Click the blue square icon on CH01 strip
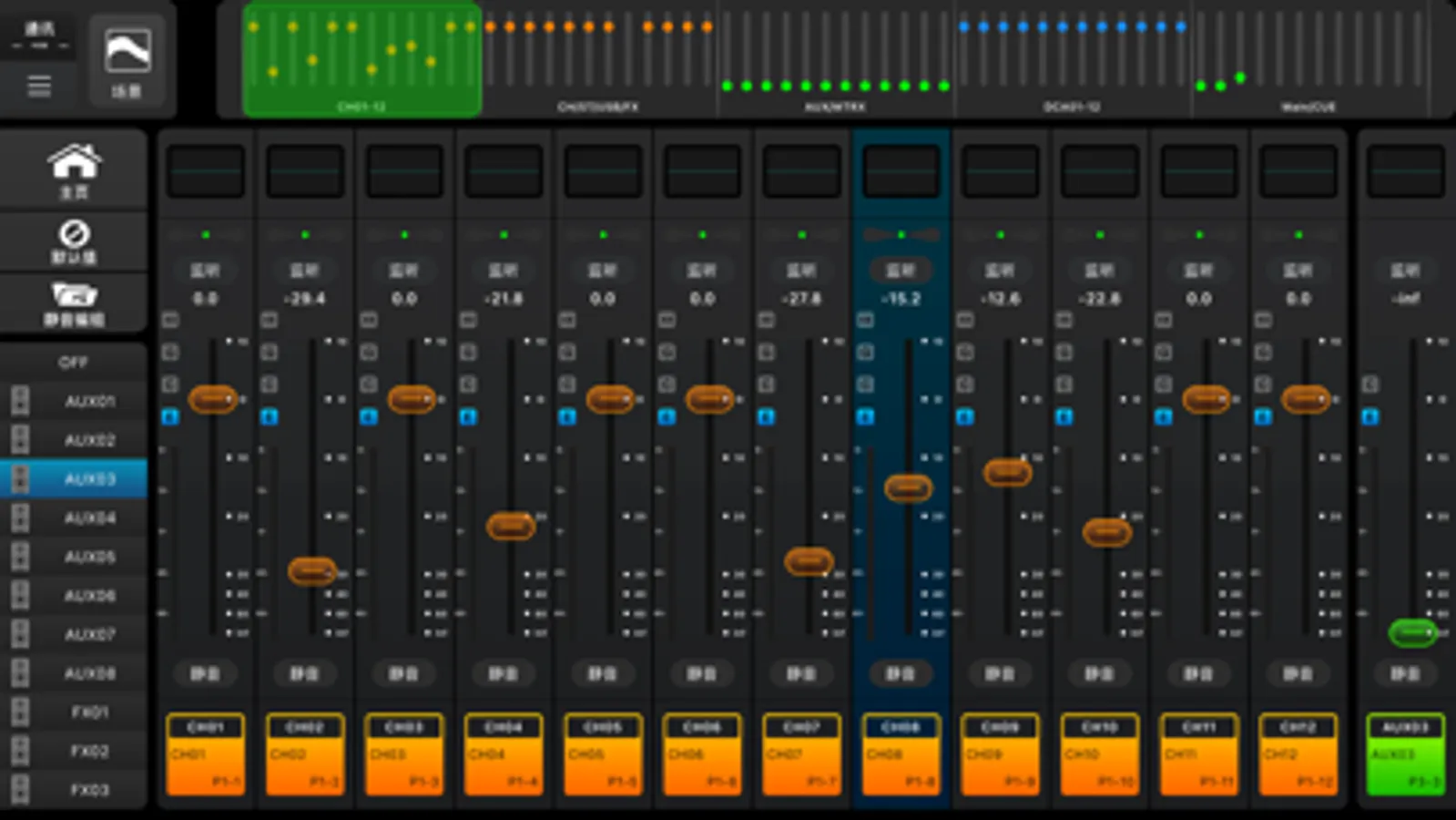Image resolution: width=1456 pixels, height=820 pixels. (170, 416)
